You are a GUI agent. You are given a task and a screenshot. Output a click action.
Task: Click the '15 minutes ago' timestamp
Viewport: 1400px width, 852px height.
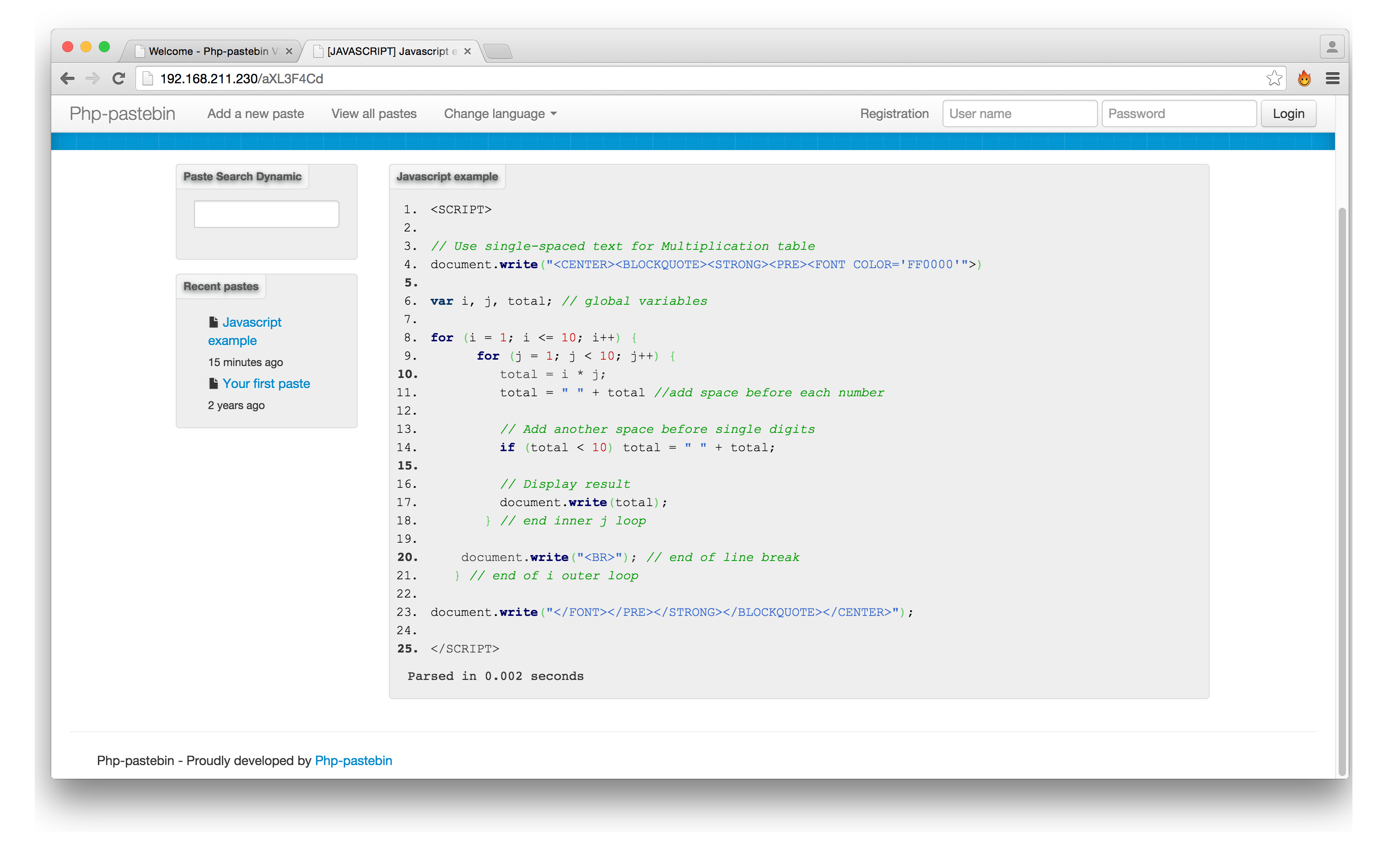point(245,362)
